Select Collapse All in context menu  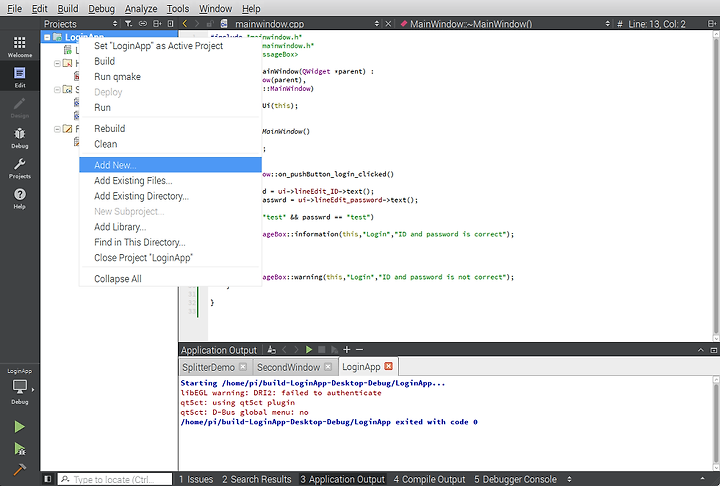(170, 279)
